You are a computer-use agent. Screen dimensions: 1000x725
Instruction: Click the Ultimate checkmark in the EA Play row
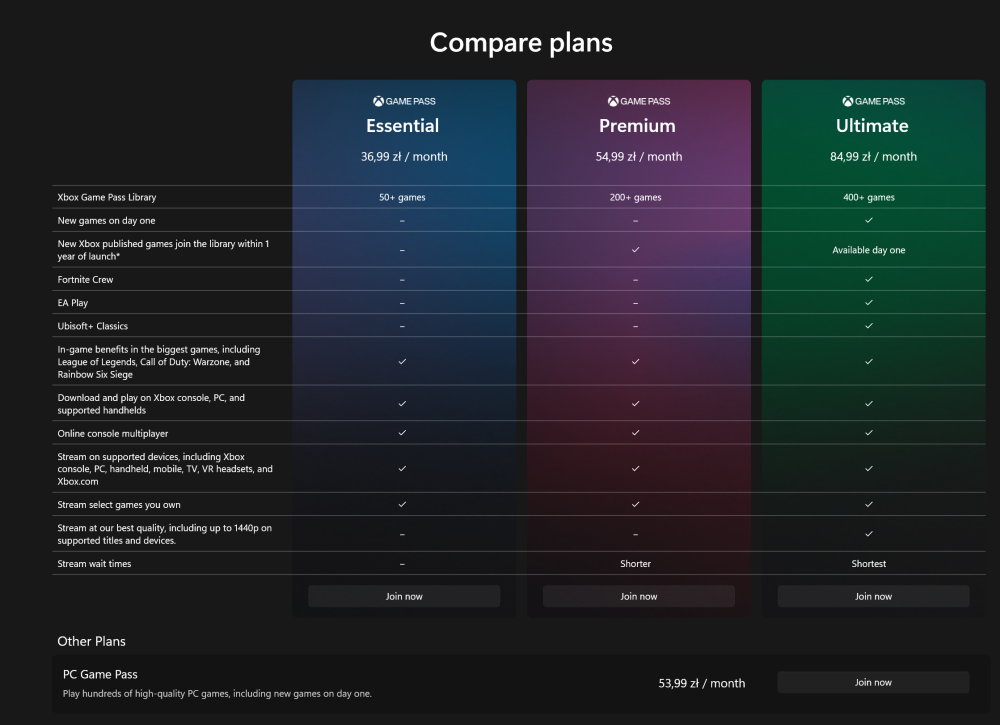pyautogui.click(x=869, y=302)
